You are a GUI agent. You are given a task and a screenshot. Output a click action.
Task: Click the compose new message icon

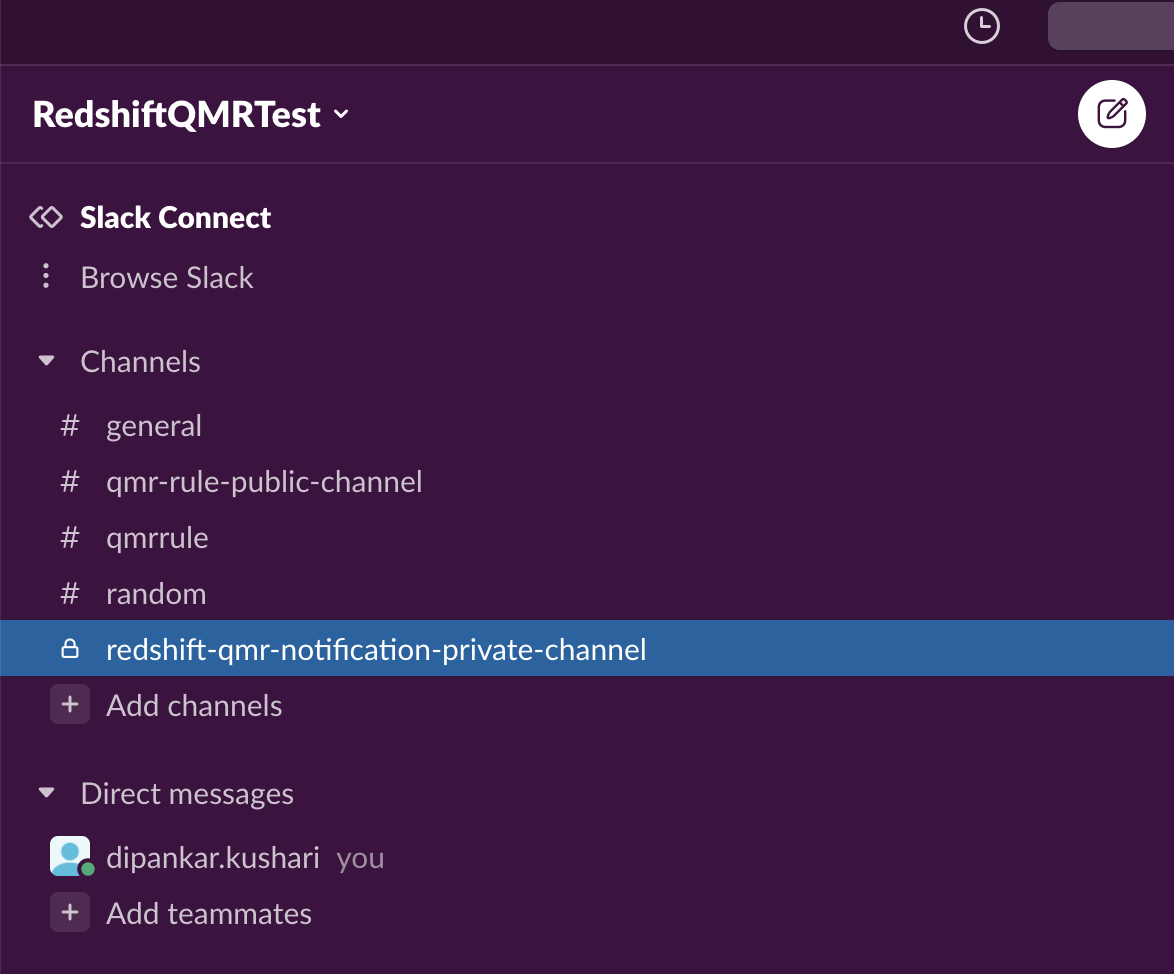pos(1111,113)
